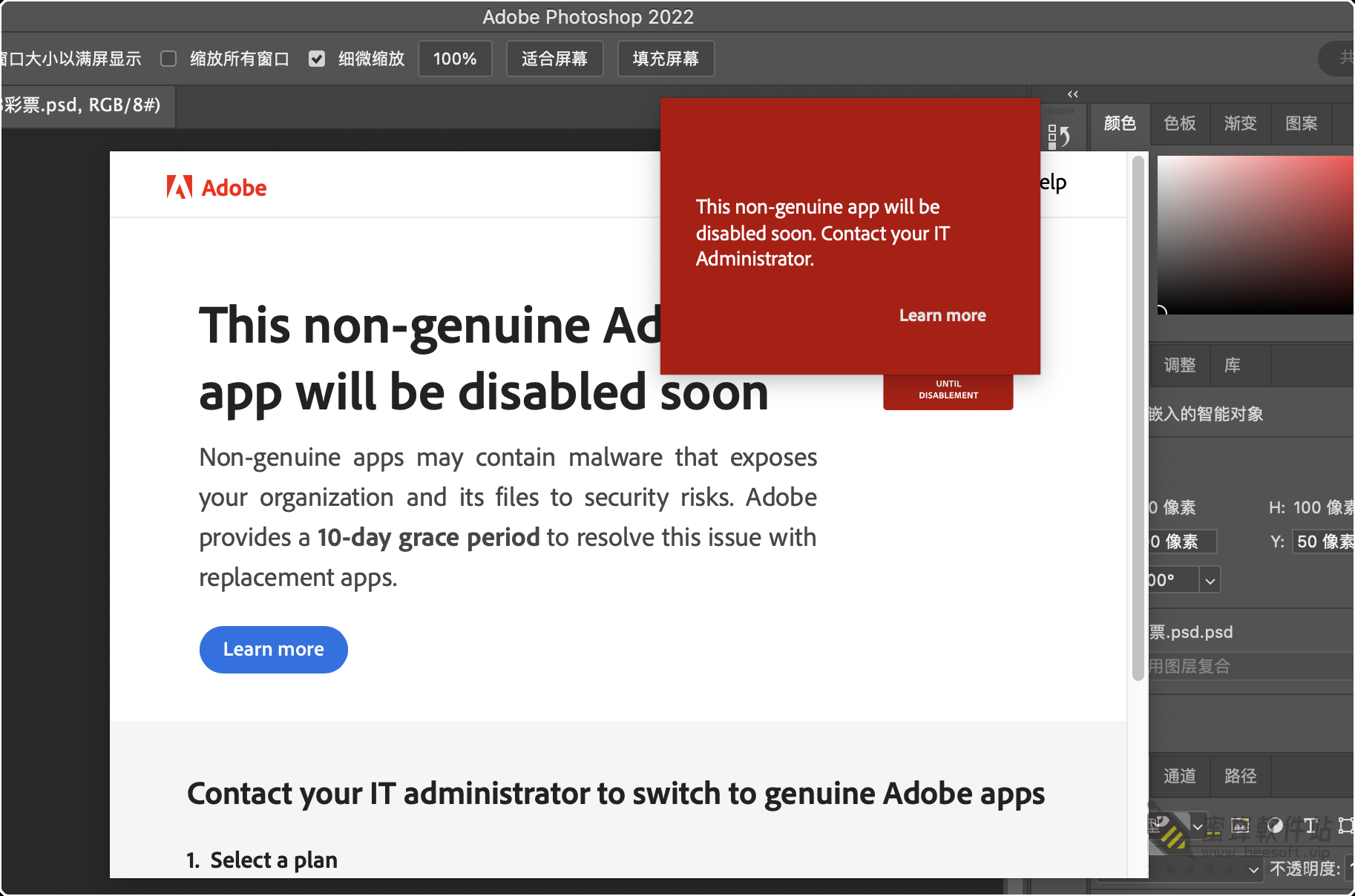Click the 票.psd.psd file name

click(x=1190, y=632)
